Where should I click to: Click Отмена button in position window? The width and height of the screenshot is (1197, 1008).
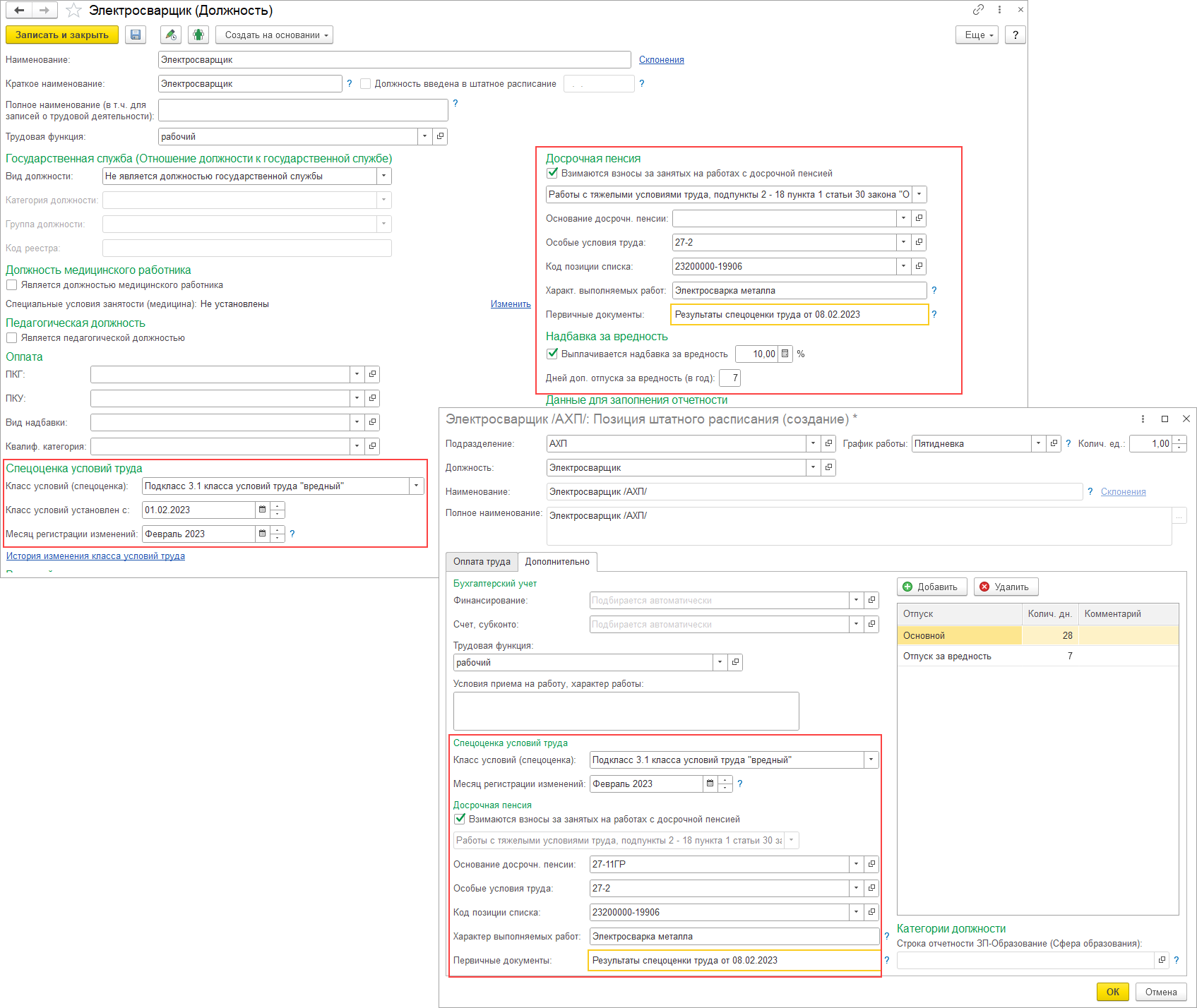coord(1161,992)
